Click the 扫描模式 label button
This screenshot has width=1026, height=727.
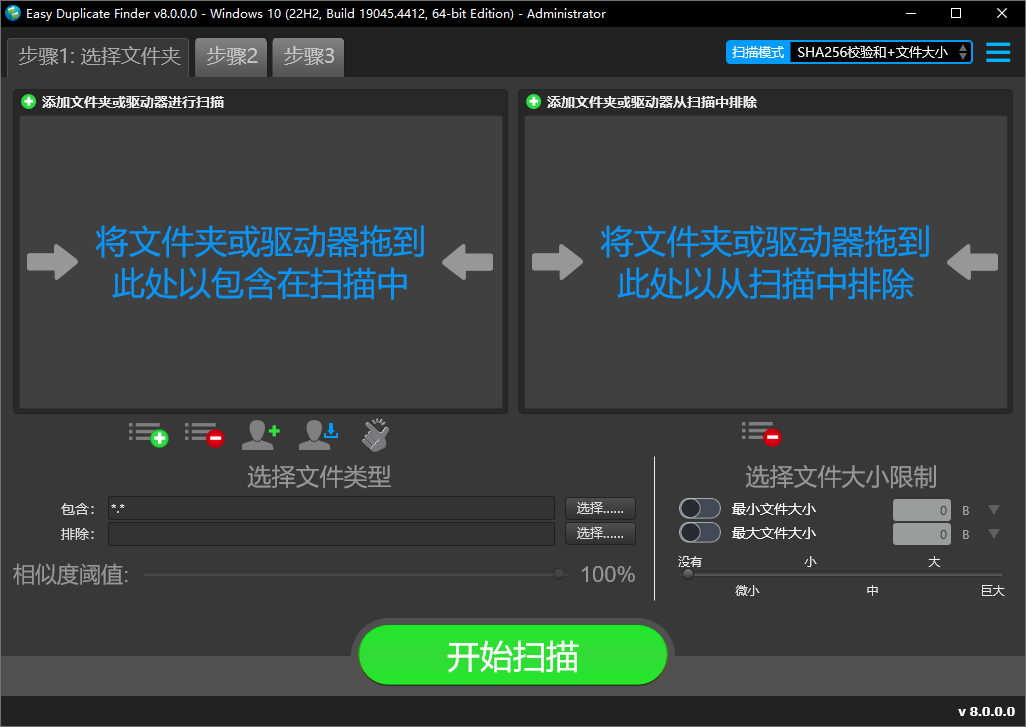(x=758, y=52)
